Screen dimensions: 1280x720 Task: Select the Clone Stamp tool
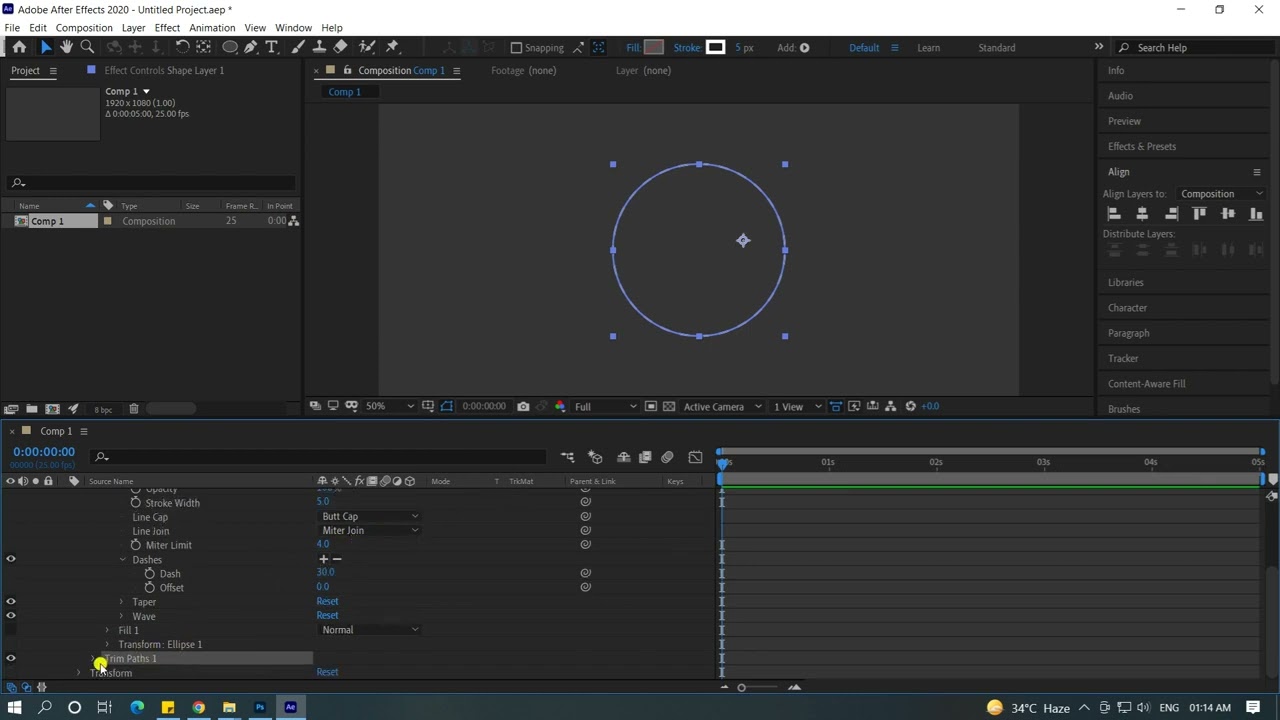click(x=319, y=47)
